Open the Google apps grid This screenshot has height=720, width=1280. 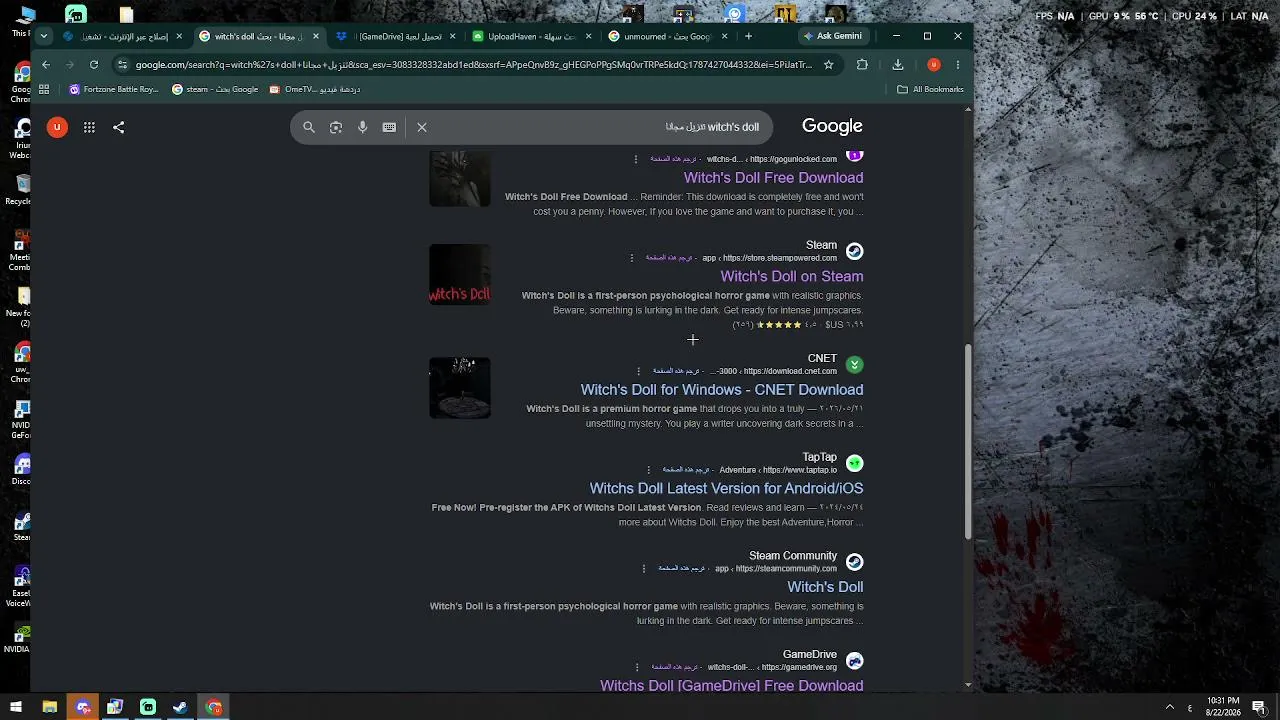coord(89,127)
